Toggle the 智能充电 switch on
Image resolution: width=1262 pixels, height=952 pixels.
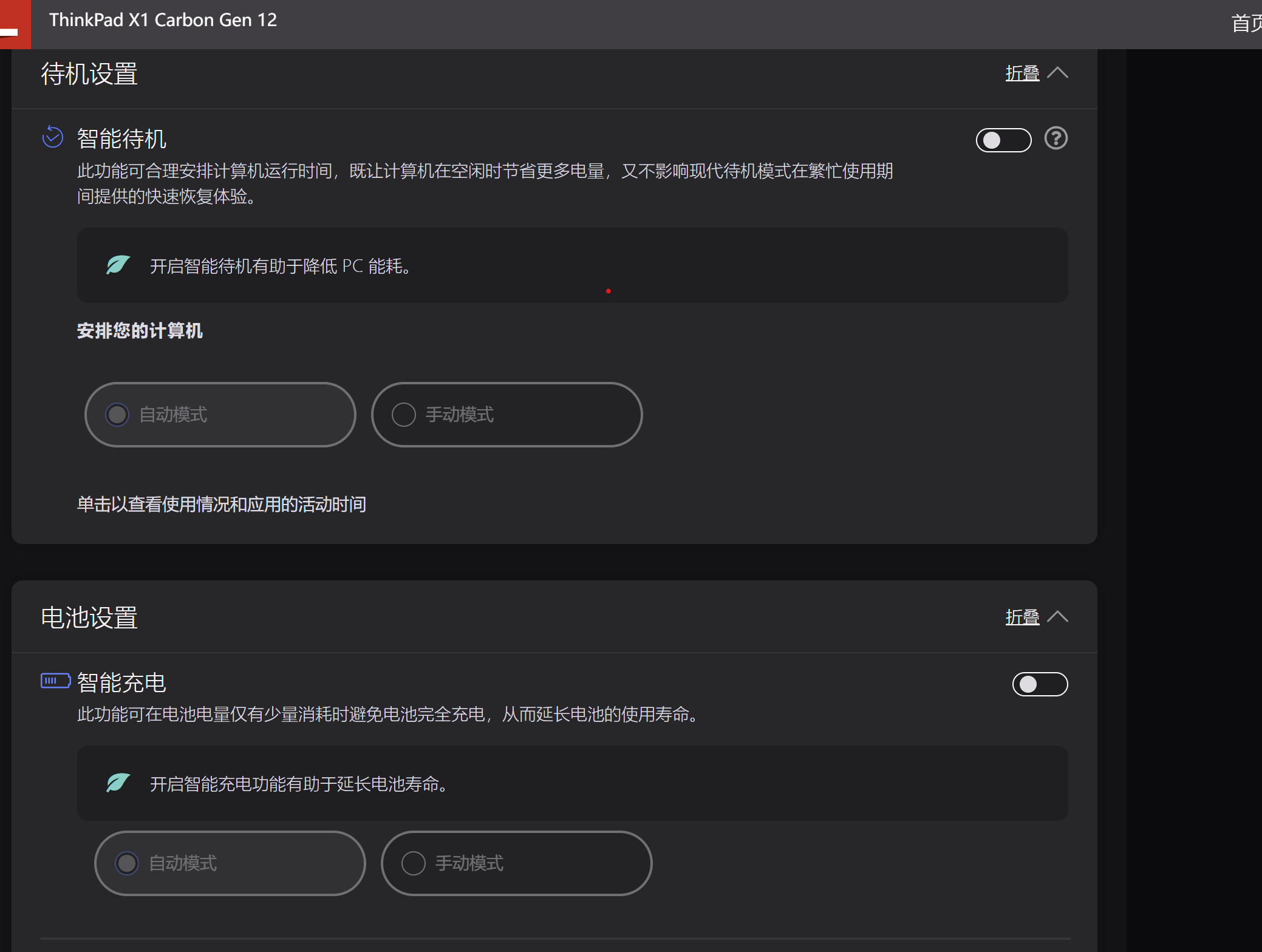1040,684
